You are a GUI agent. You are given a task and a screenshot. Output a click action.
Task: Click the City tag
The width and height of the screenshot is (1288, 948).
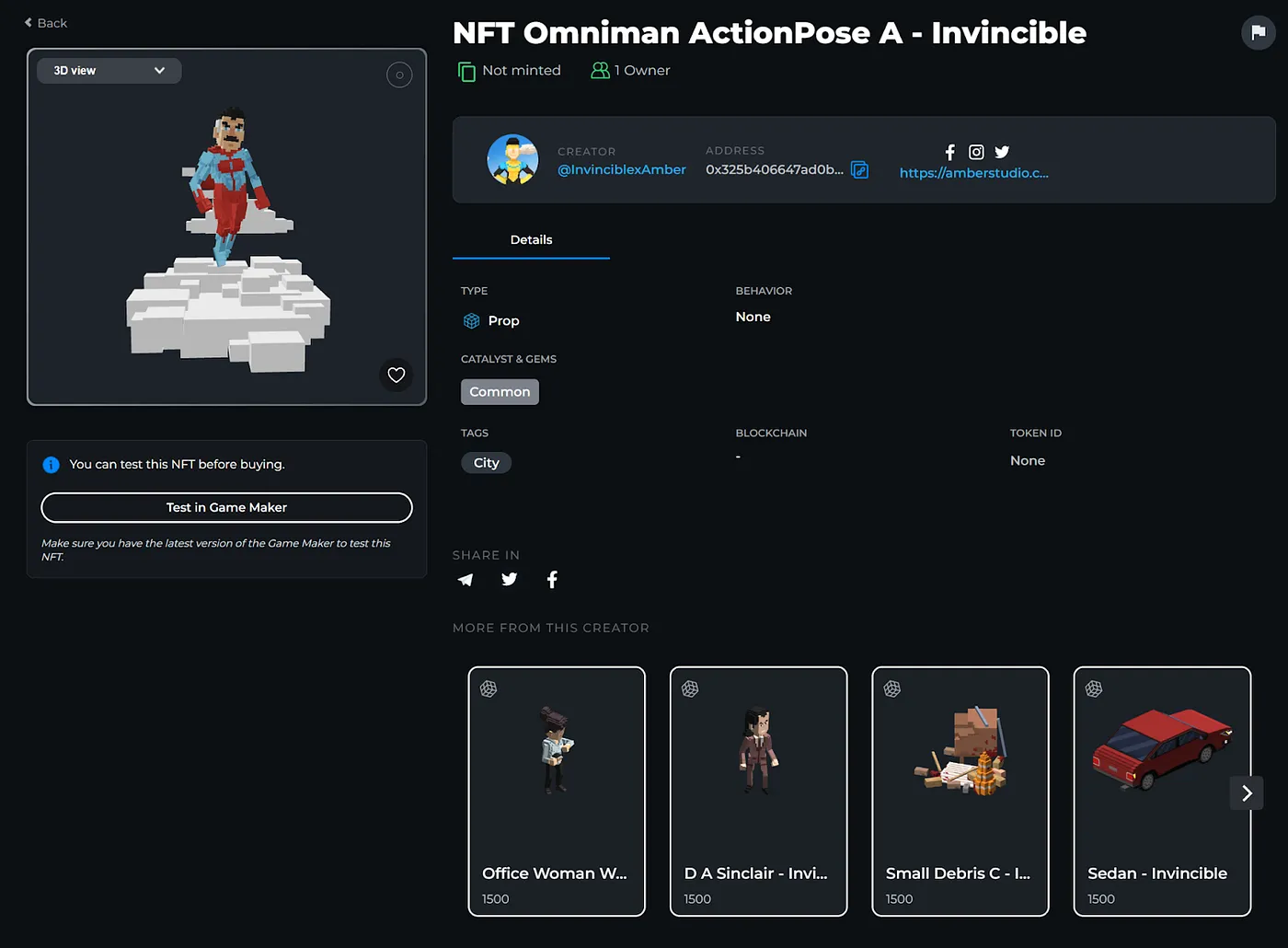[x=486, y=463]
